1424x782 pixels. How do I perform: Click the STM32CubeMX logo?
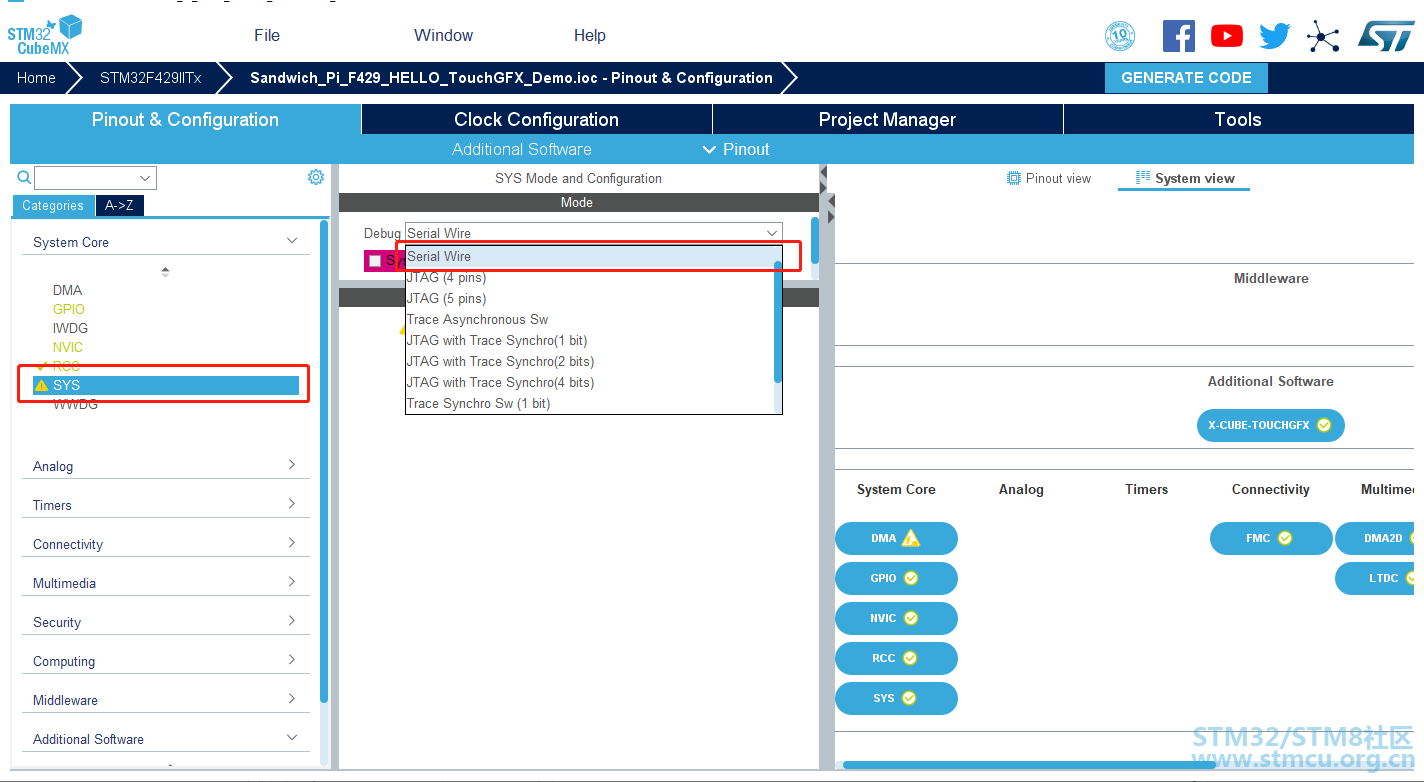[45, 36]
